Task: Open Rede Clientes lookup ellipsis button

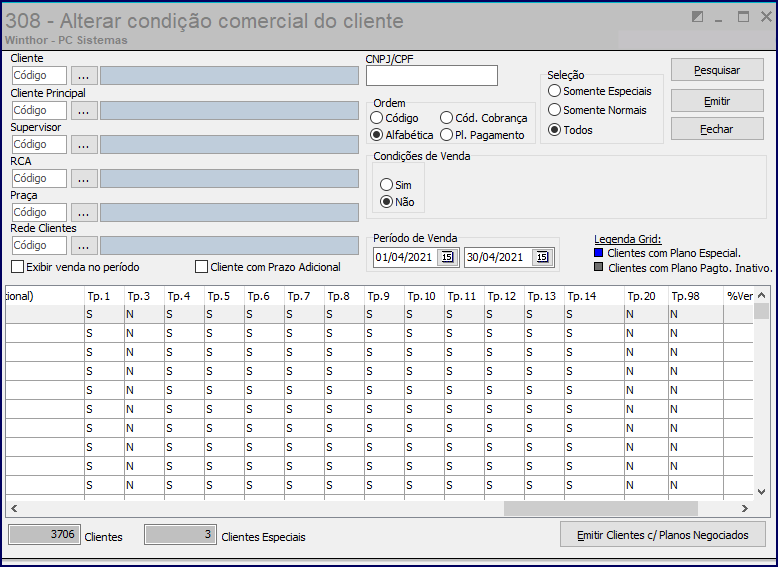Action: coord(84,246)
